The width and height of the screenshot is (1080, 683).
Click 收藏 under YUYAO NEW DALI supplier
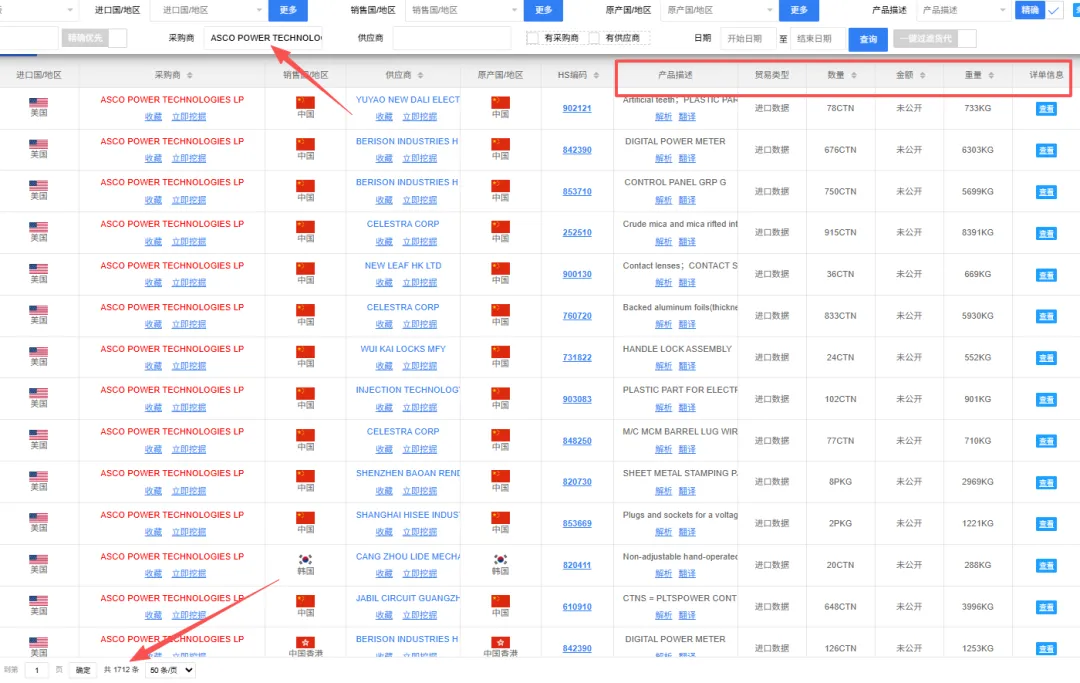click(x=384, y=117)
